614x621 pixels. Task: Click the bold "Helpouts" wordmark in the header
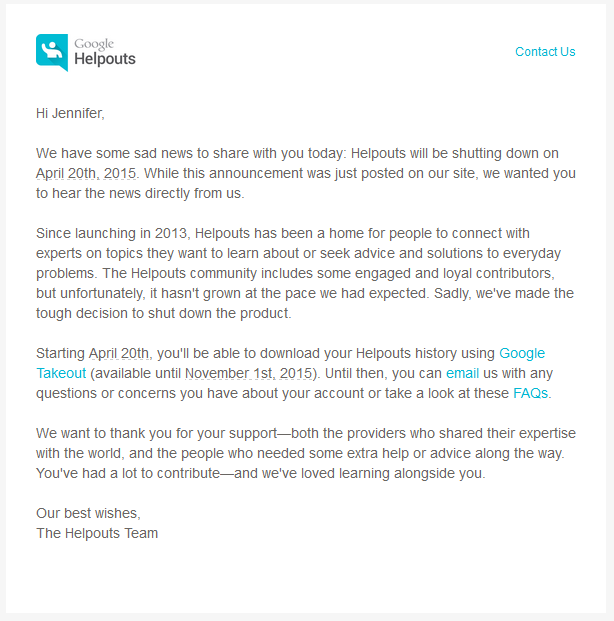(105, 59)
